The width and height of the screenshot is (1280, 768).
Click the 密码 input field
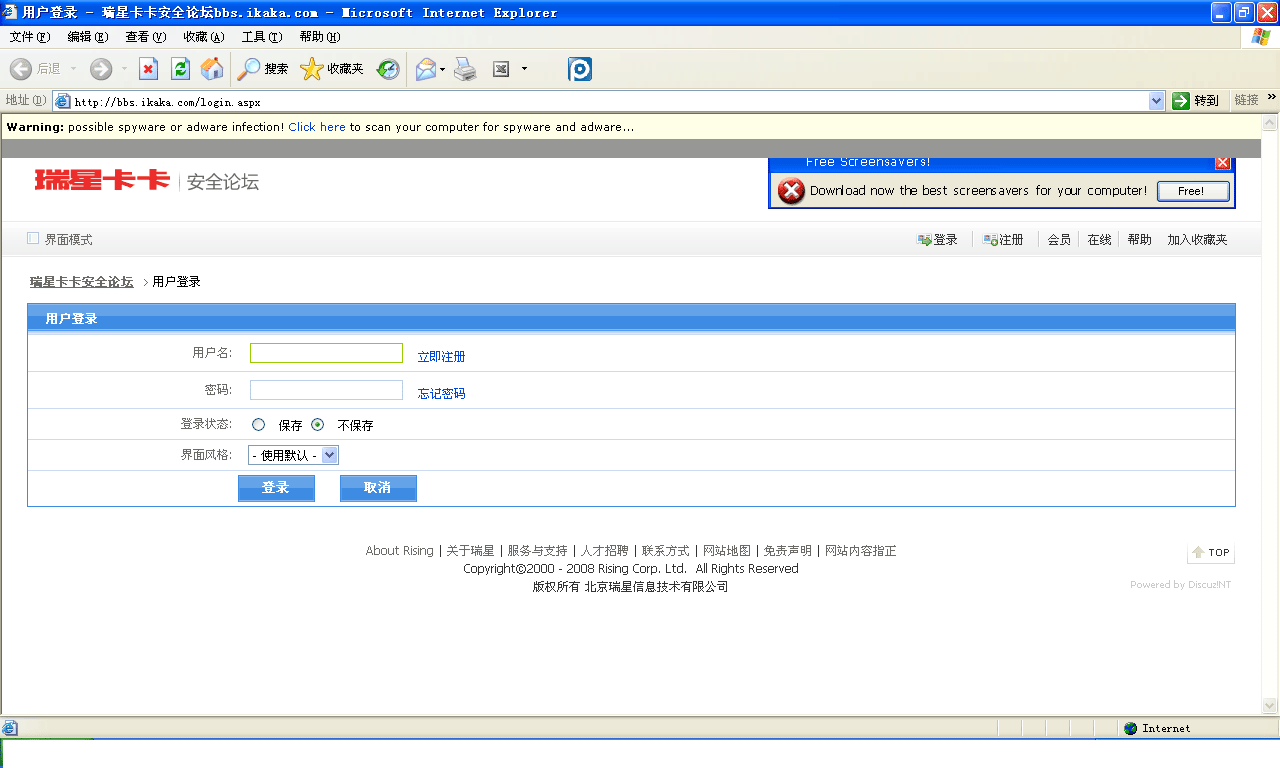point(326,390)
